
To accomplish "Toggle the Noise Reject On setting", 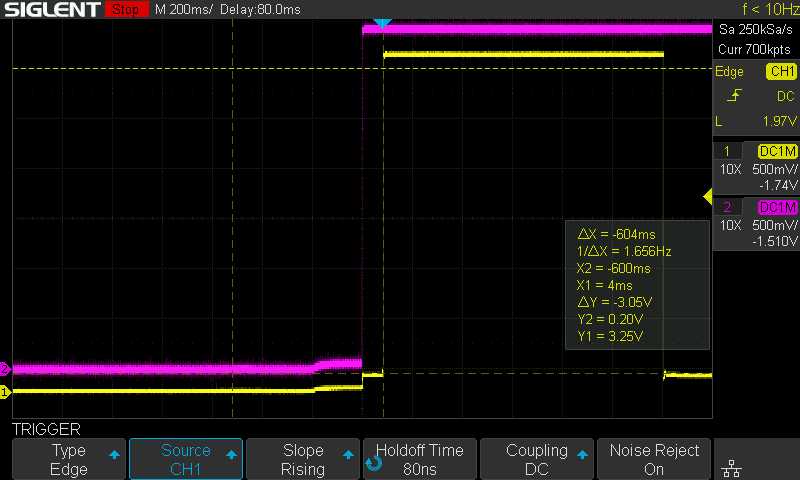I will (x=655, y=460).
